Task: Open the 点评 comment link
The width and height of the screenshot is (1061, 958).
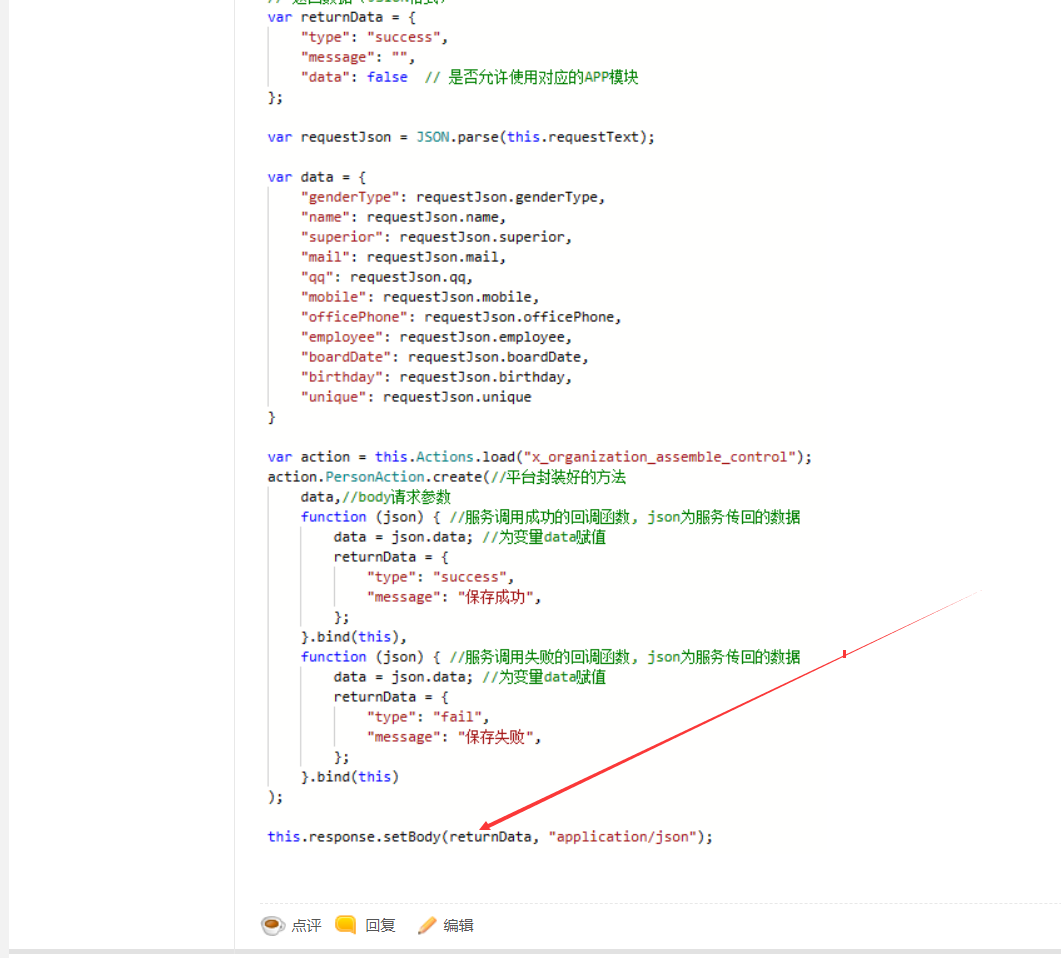Action: click(x=307, y=926)
